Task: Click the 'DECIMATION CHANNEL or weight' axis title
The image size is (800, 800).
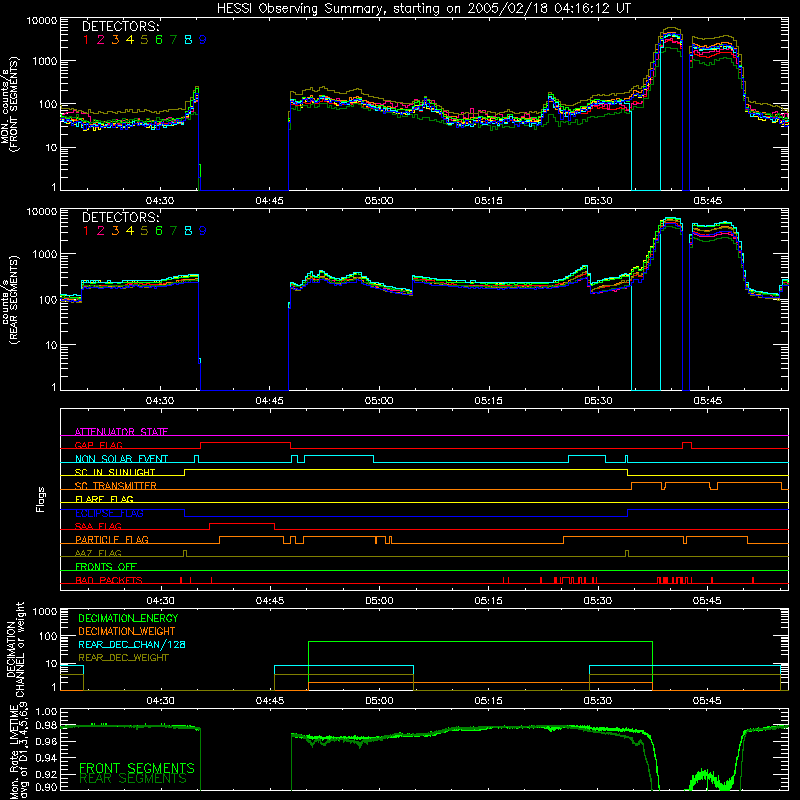Action: pyautogui.click(x=15, y=649)
